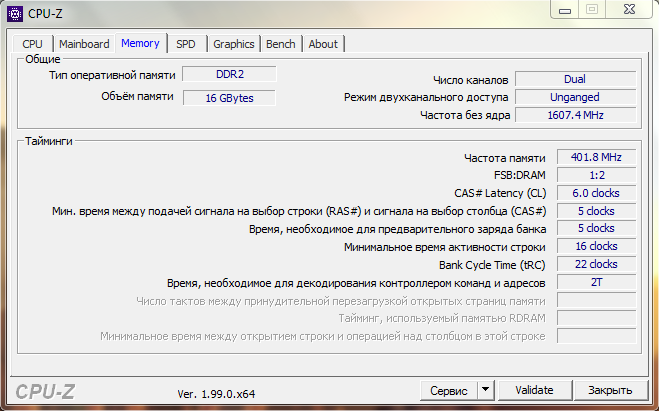Image resolution: width=659 pixels, height=411 pixels.
Task: Click the Частота памяти label
Action: tap(505, 158)
